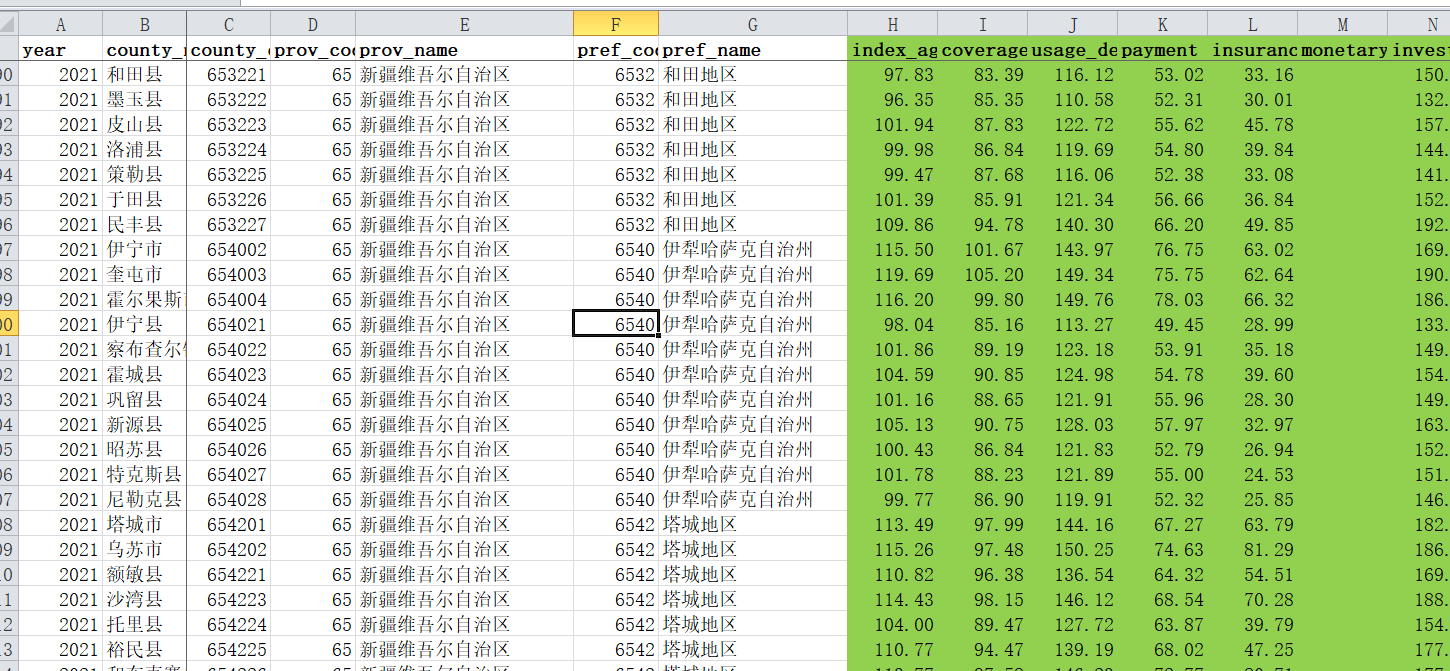Click payment value 78.03

coord(1163,299)
